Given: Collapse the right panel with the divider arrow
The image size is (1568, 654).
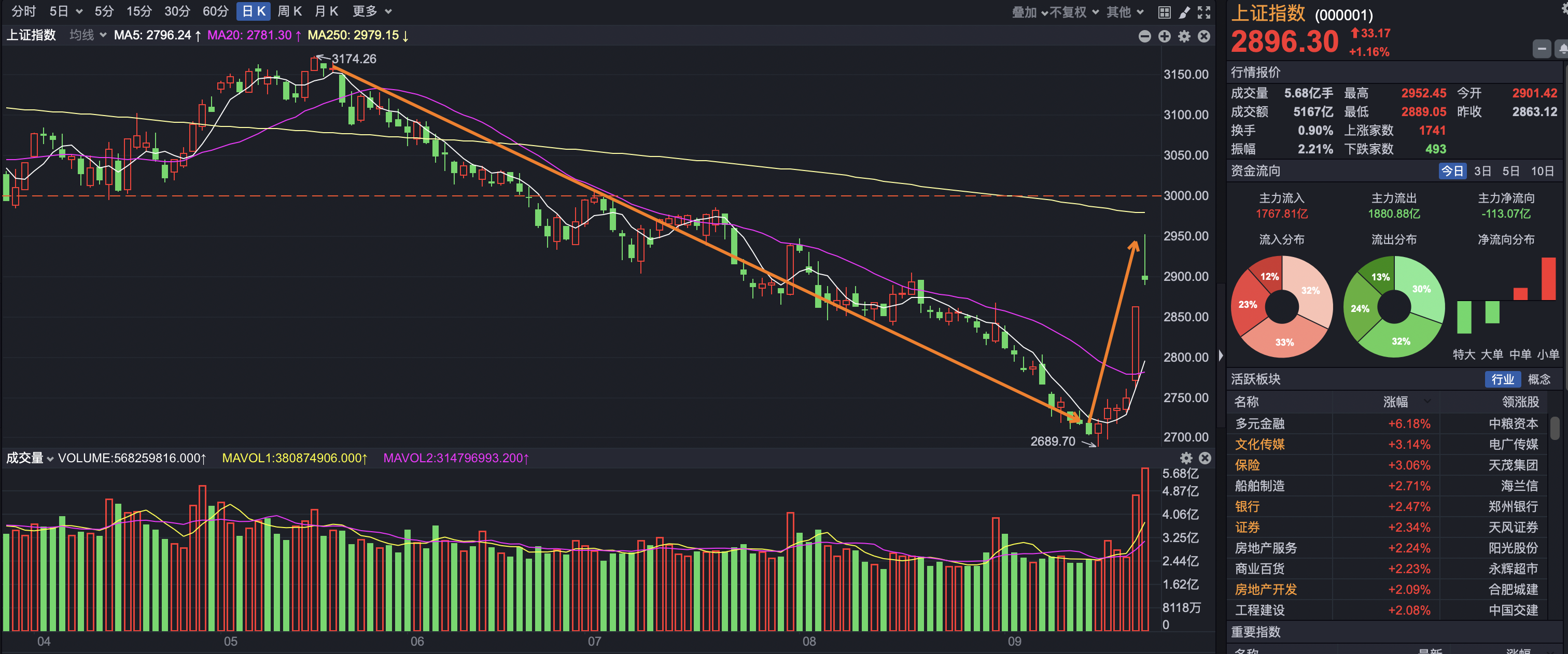Looking at the screenshot, I should (x=1221, y=356).
